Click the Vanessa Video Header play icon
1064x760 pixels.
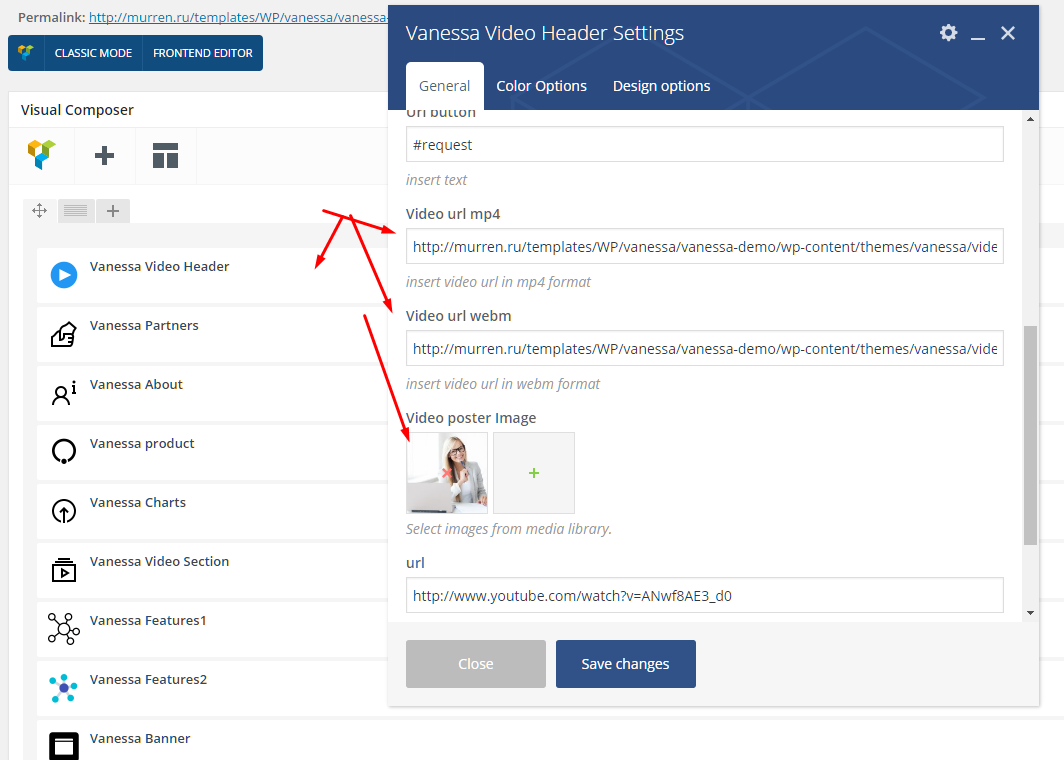(64, 275)
